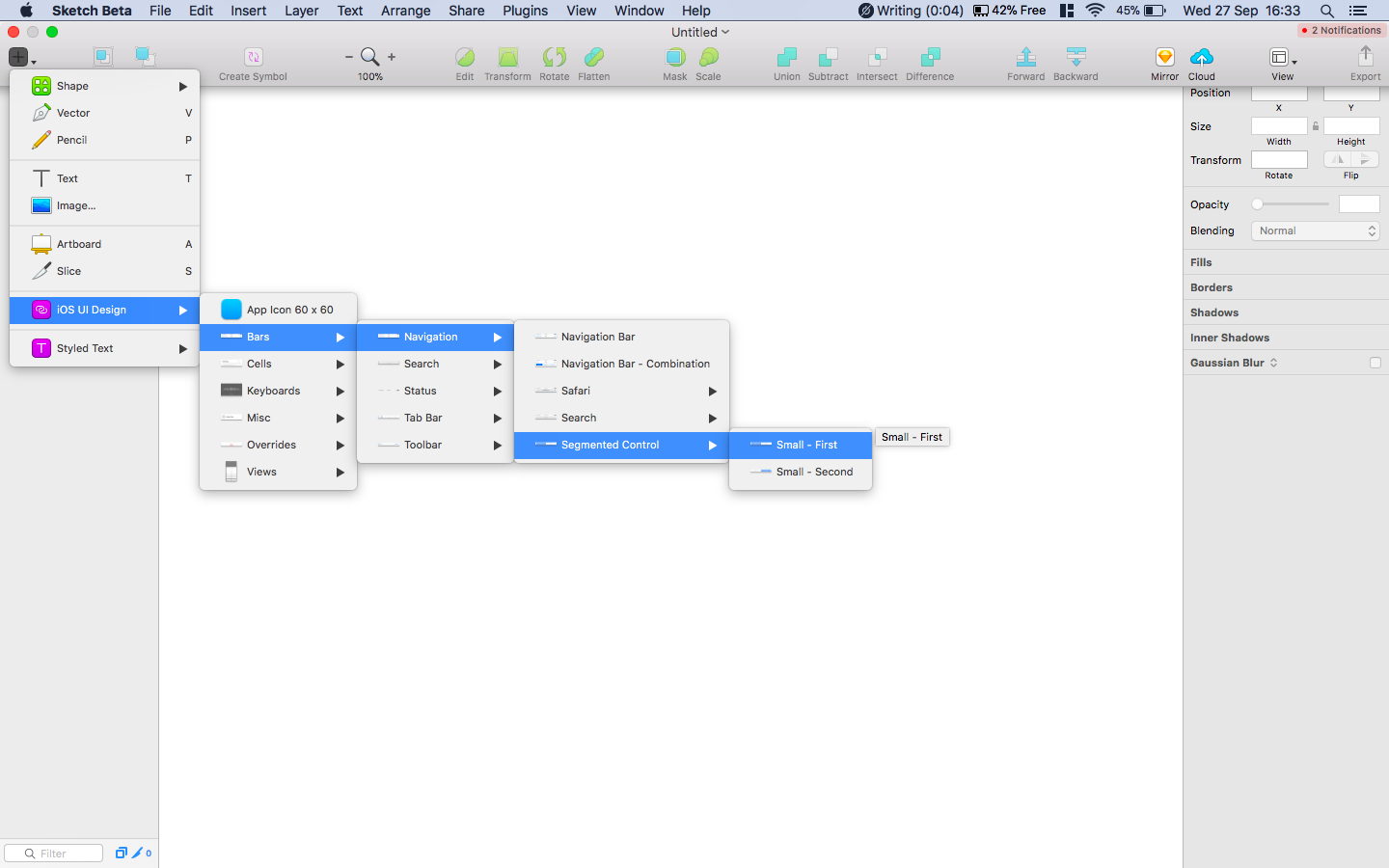Click the Opacity value field
The height and width of the screenshot is (868, 1389).
[x=1359, y=203]
